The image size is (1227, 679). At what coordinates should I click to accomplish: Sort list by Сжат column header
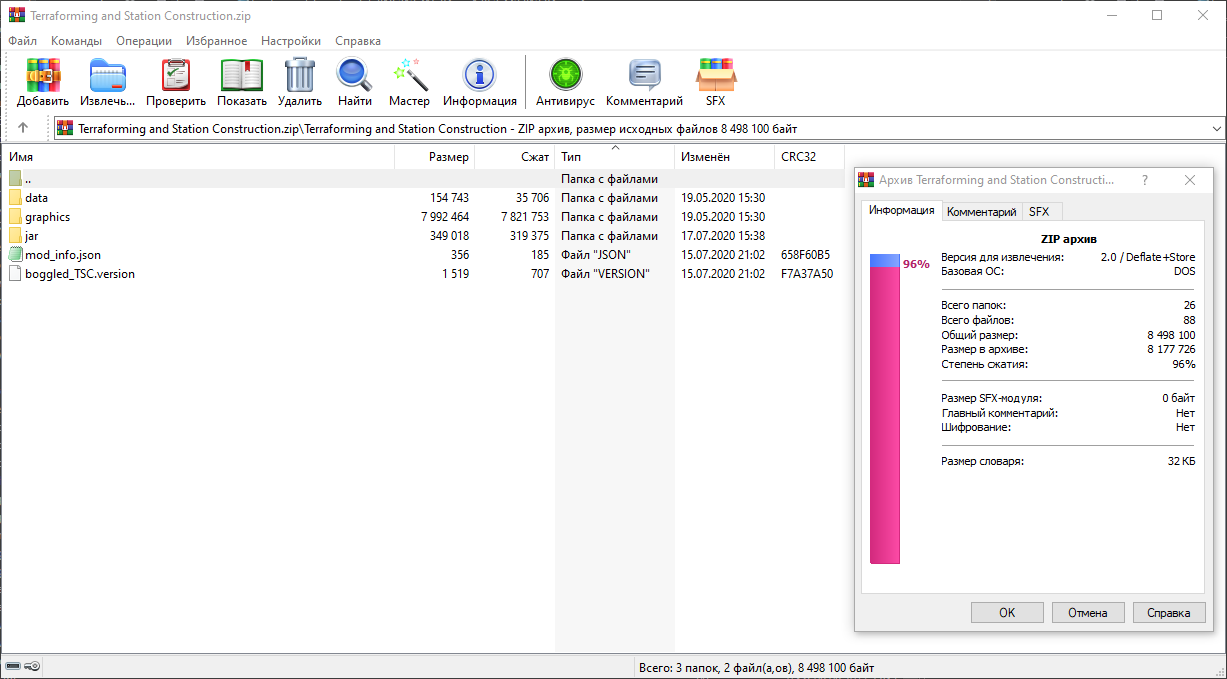tap(515, 157)
